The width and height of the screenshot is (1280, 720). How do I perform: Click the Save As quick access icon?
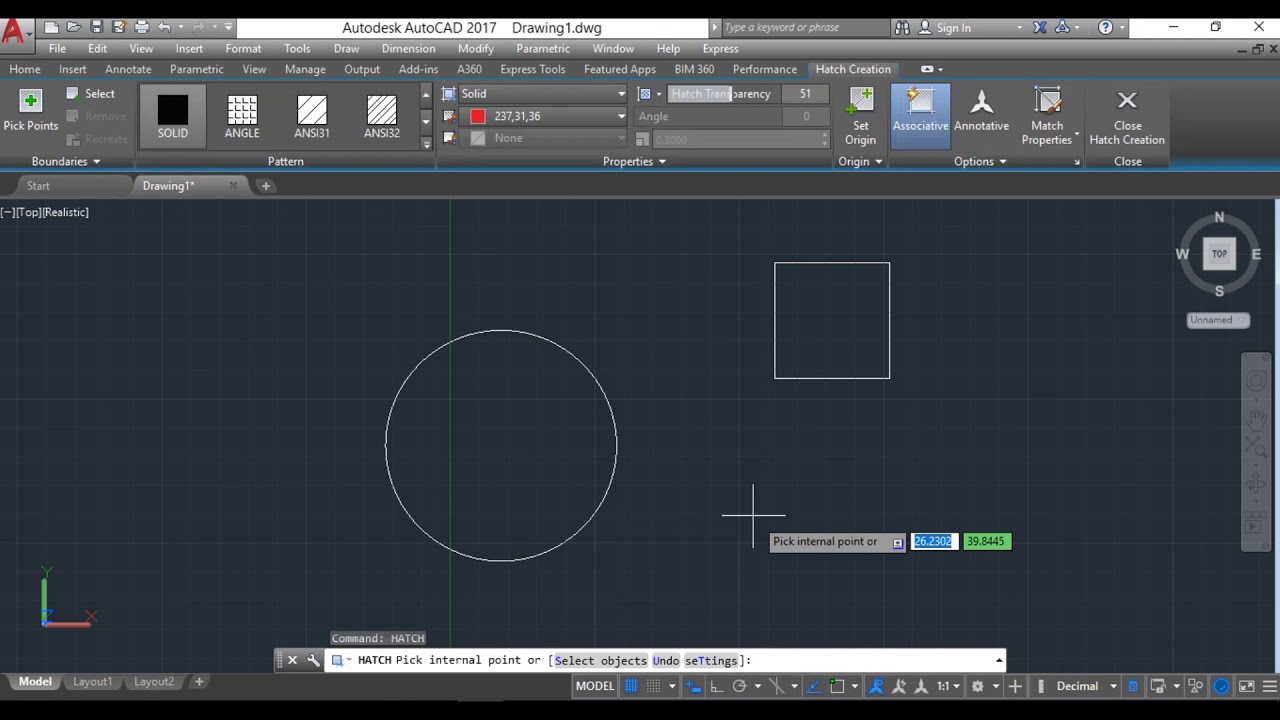118,27
